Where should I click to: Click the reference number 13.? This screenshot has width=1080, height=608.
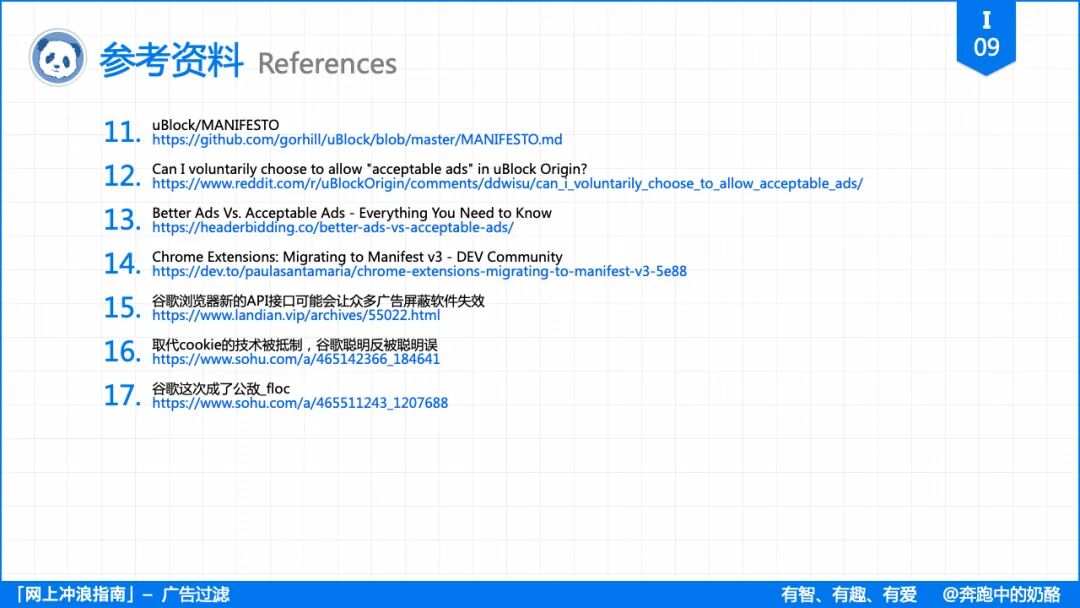click(122, 220)
